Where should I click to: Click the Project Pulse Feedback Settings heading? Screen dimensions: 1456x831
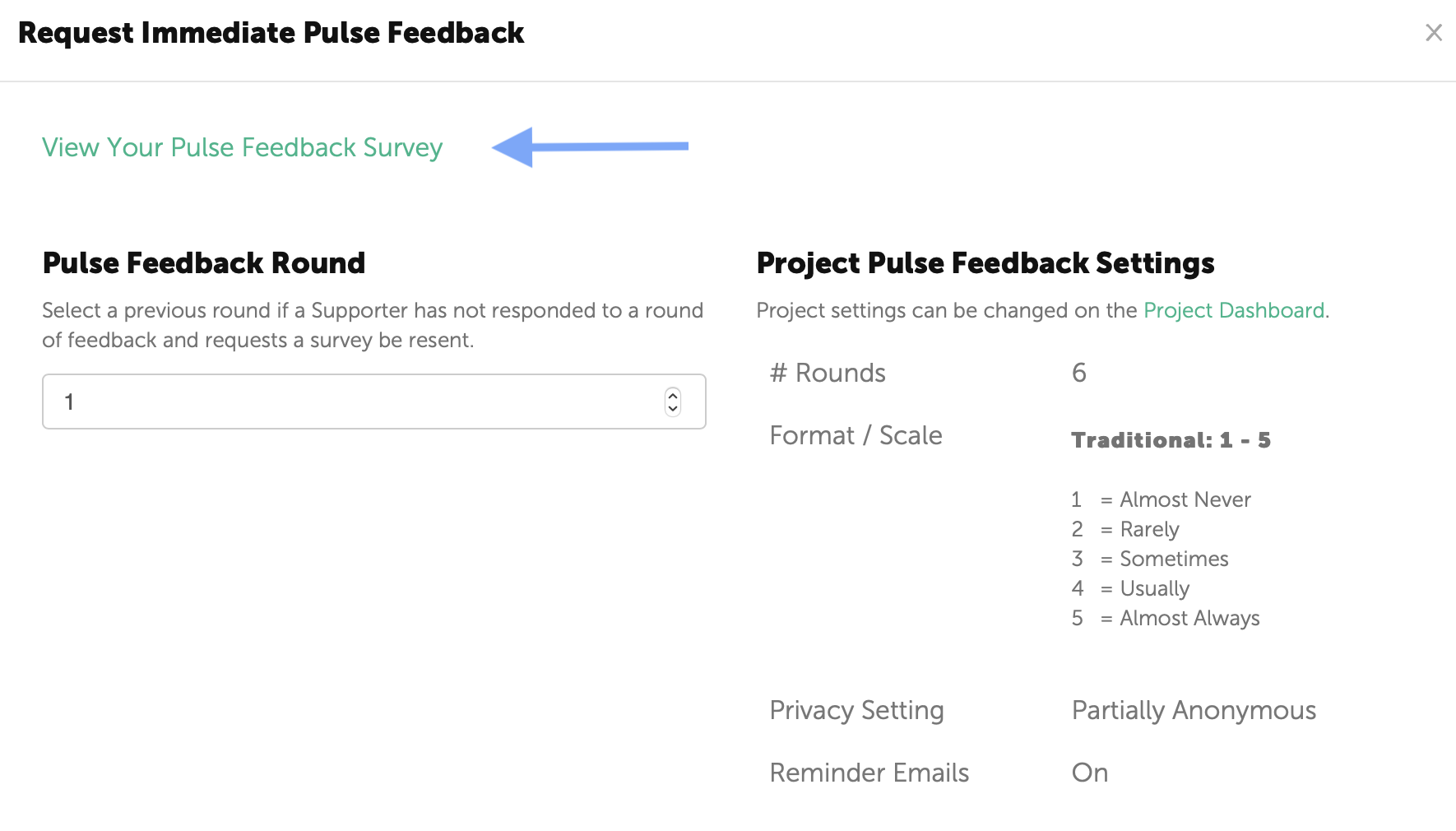click(x=985, y=263)
